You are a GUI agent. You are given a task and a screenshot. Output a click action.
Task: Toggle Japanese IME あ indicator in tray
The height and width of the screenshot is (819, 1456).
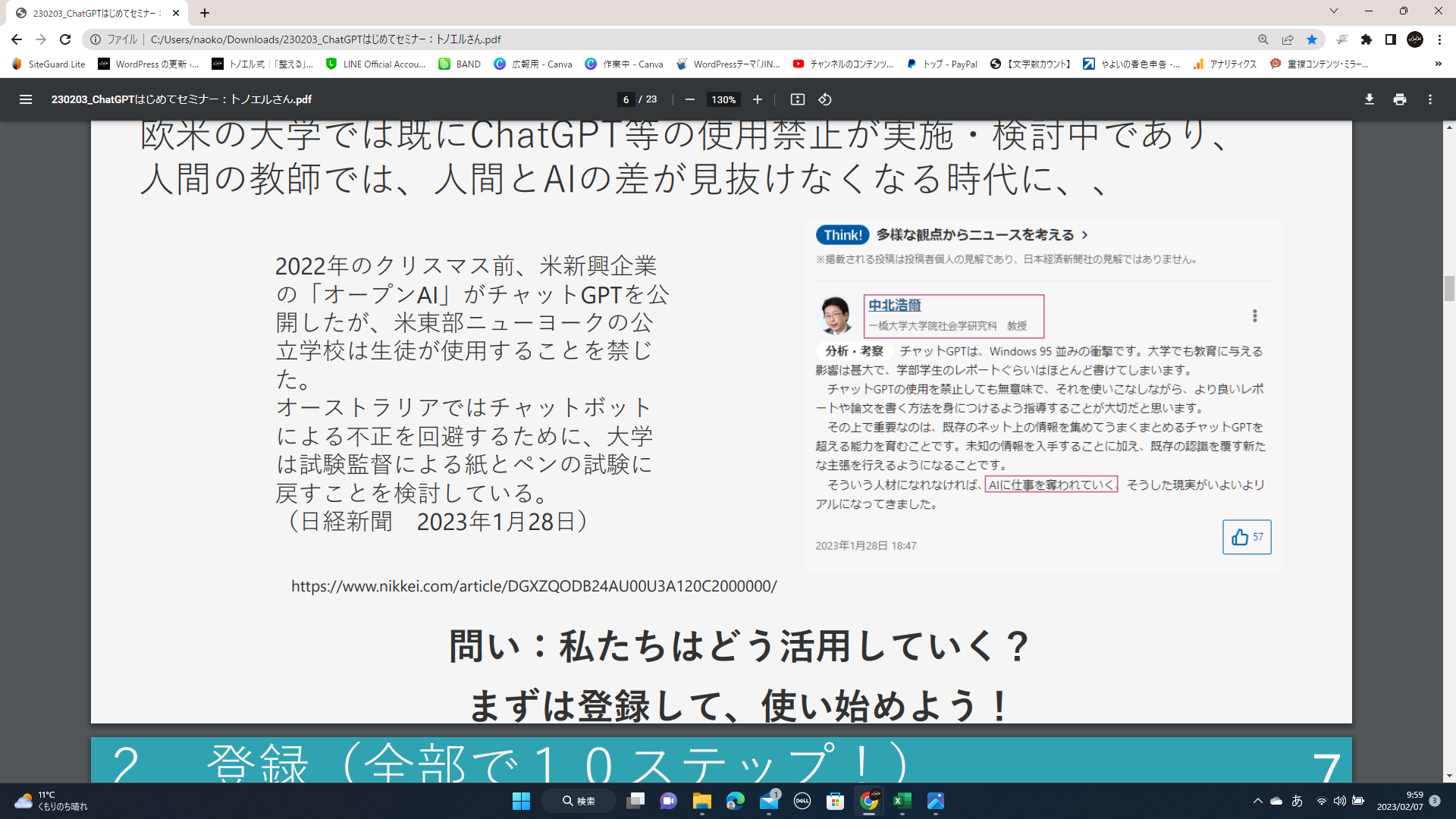point(1297,801)
